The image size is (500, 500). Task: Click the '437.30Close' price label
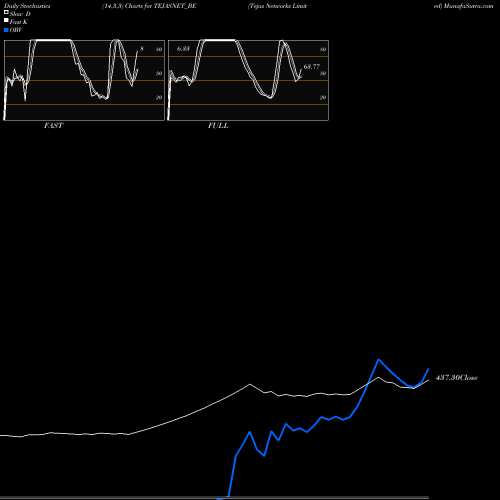457,378
